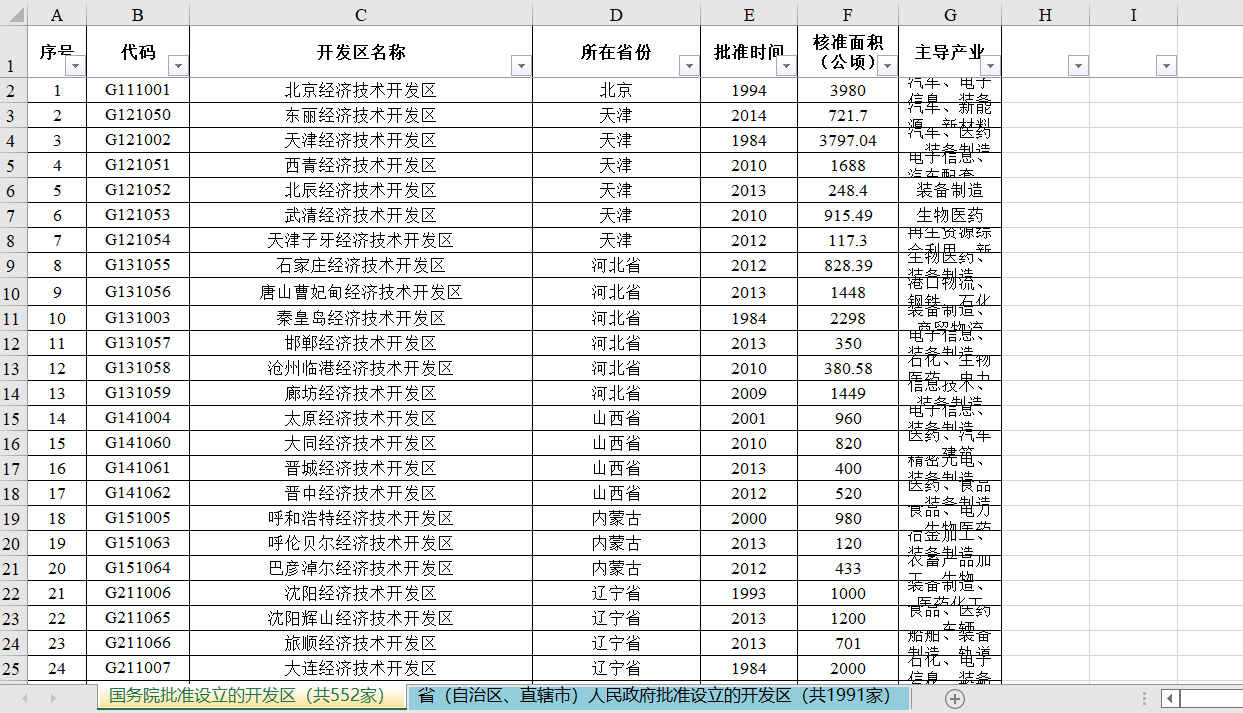The width and height of the screenshot is (1243, 713).
Task: Click horizontal scrollbar left arrow
Action: point(1170,698)
